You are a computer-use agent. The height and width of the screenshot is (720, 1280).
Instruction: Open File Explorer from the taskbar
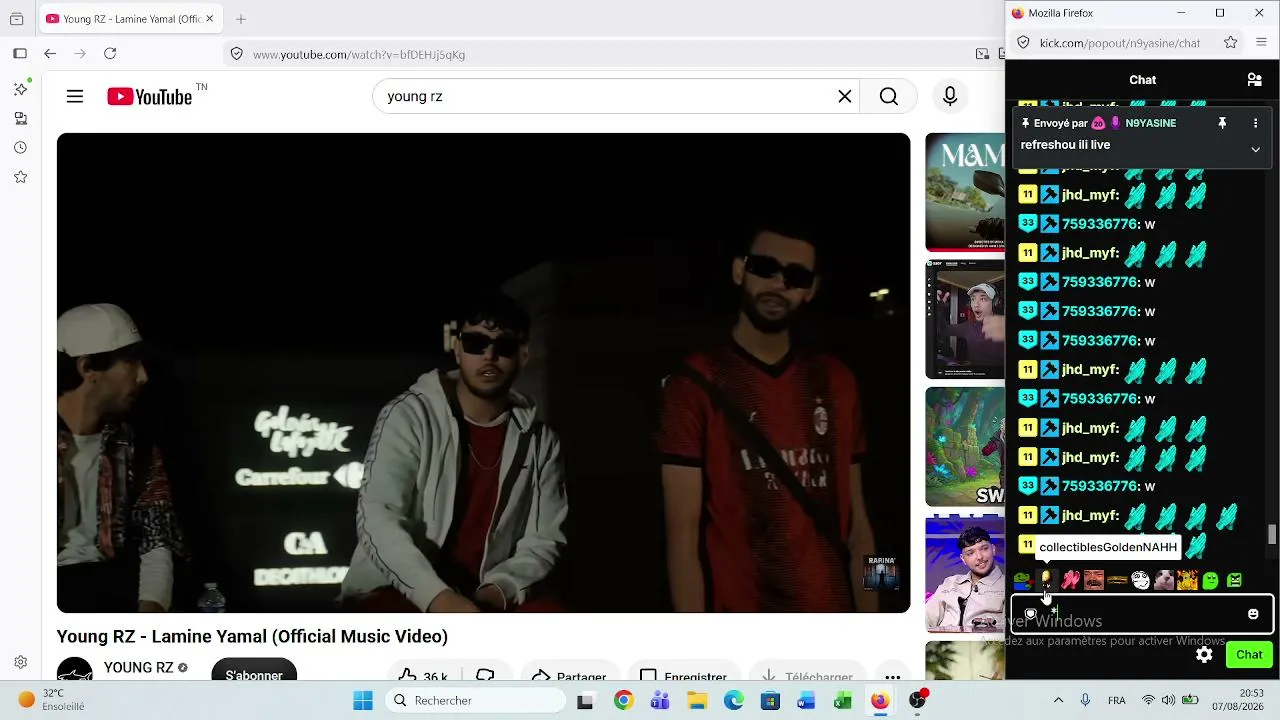click(697, 701)
